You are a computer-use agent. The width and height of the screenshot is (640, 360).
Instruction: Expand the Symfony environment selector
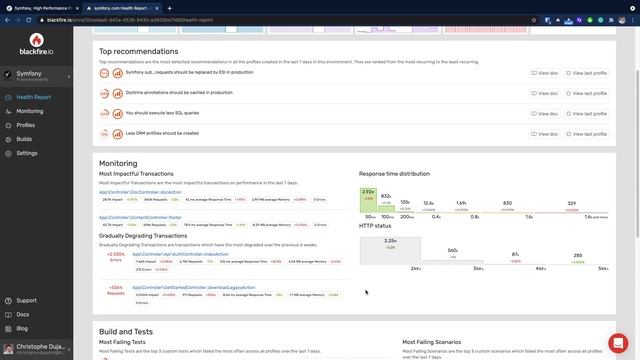click(36, 76)
